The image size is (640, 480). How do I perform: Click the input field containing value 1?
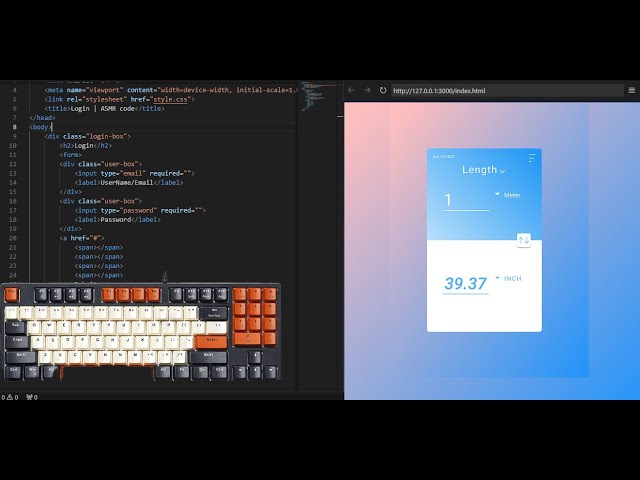[x=467, y=200]
